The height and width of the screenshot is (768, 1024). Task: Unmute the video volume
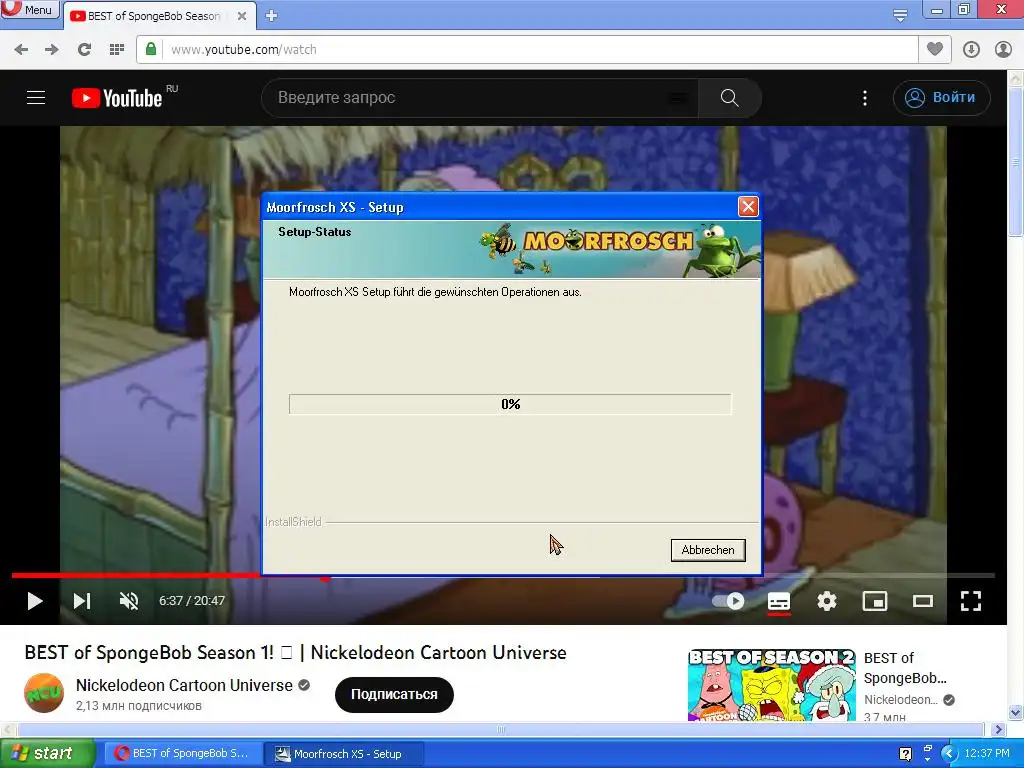(129, 601)
